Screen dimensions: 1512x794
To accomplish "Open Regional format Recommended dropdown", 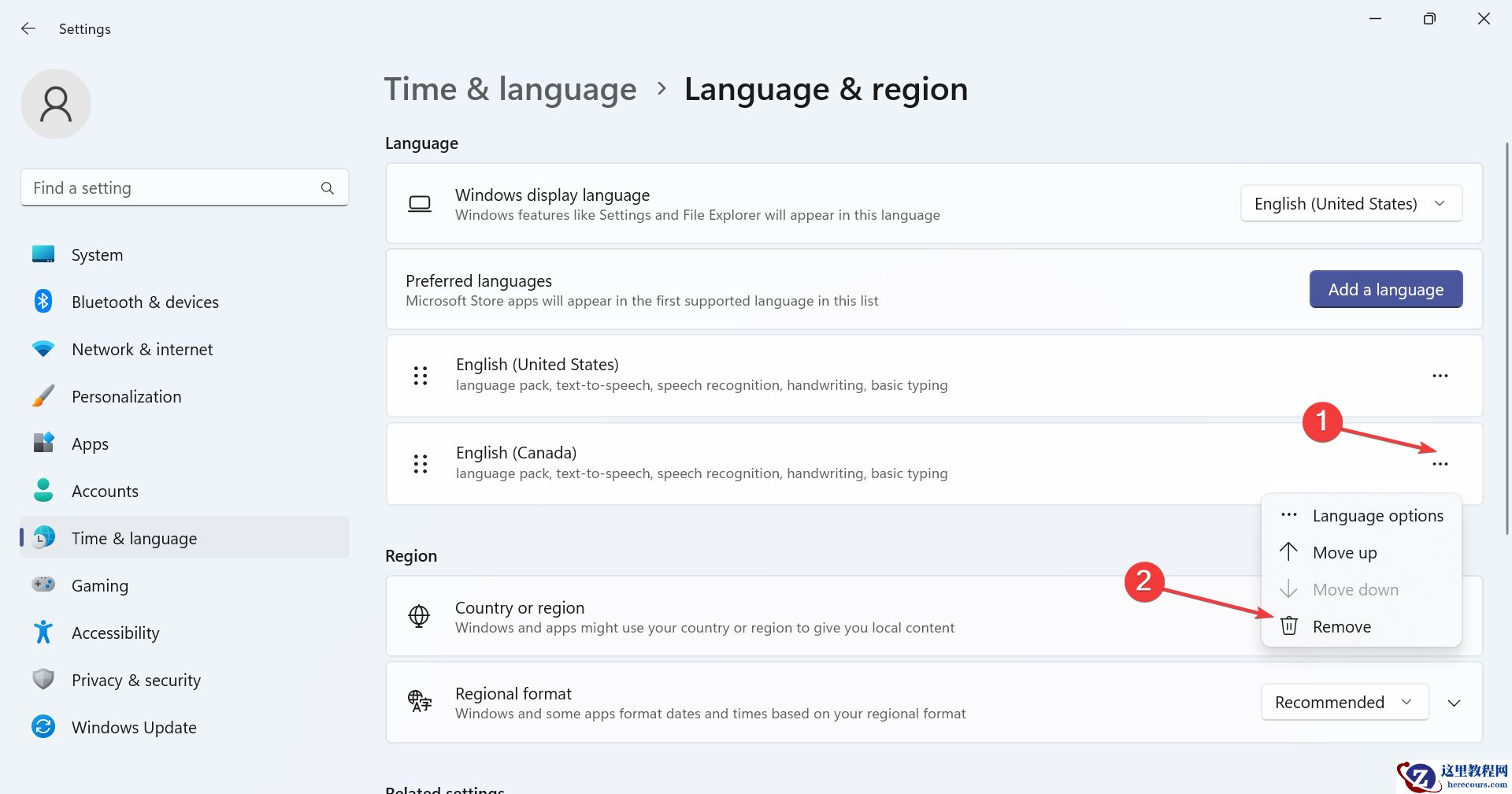I will tap(1345, 702).
